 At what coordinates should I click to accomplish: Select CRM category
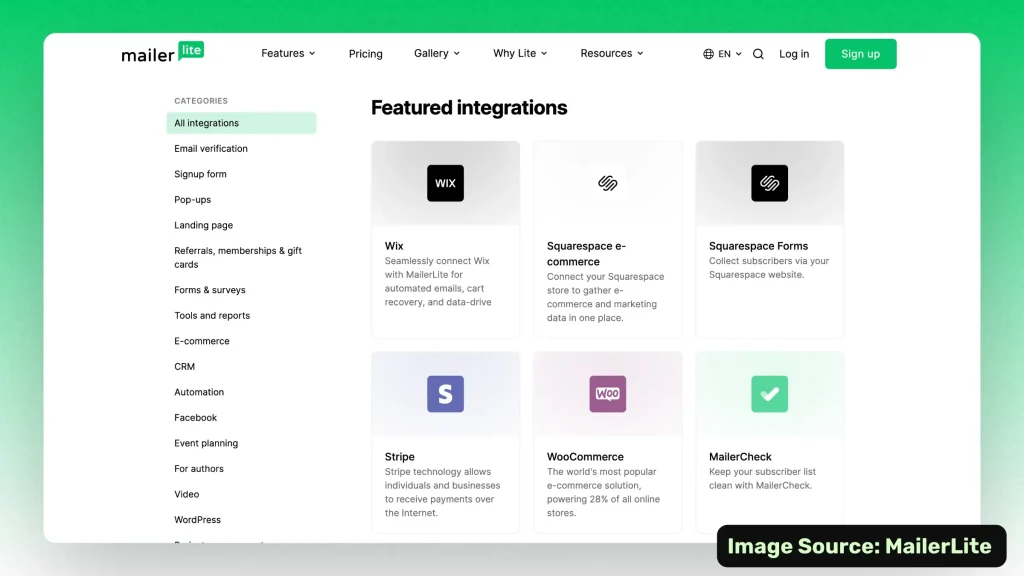[185, 366]
